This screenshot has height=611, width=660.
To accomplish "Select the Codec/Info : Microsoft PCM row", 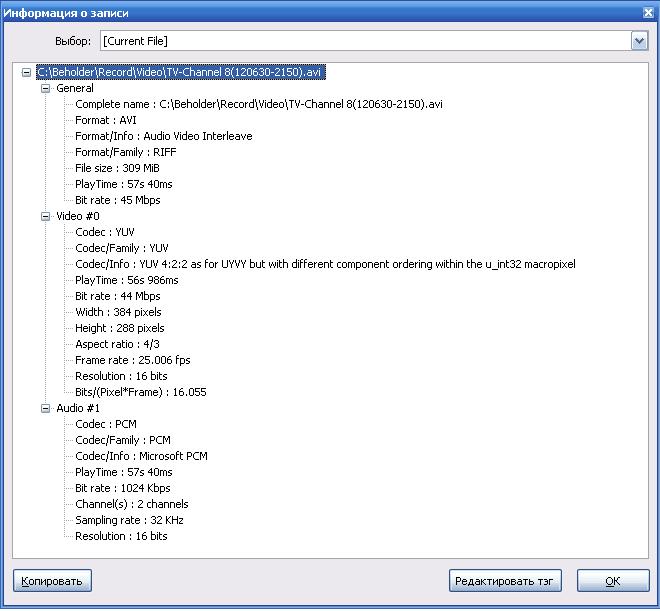I will click(142, 456).
